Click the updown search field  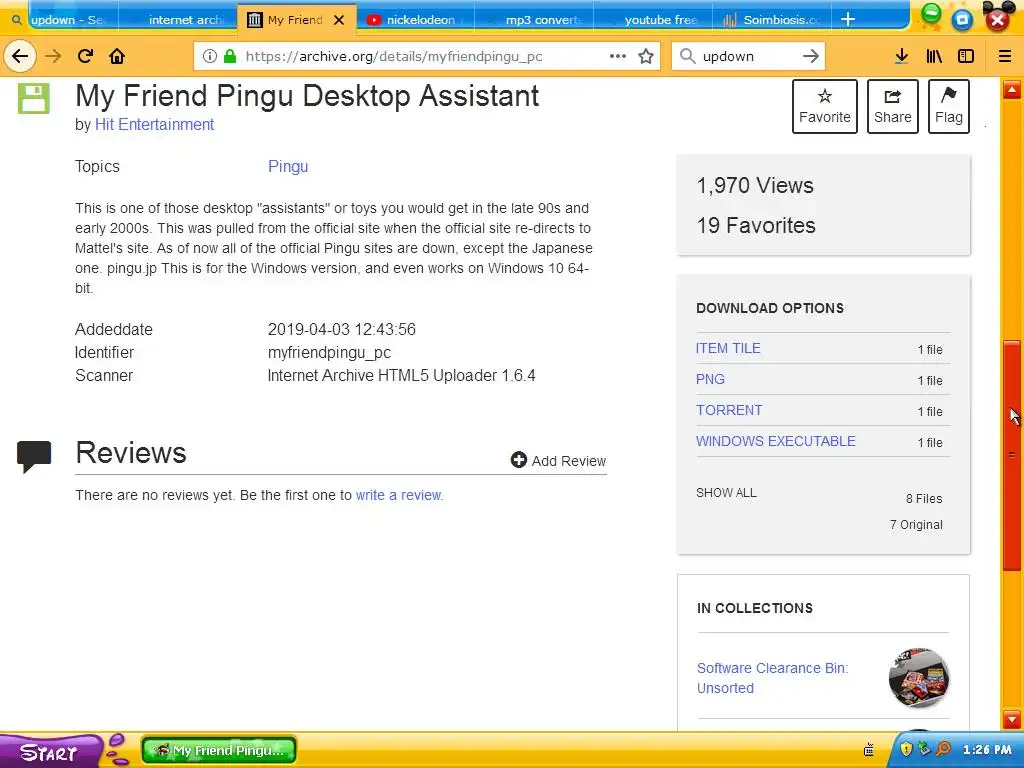[748, 56]
